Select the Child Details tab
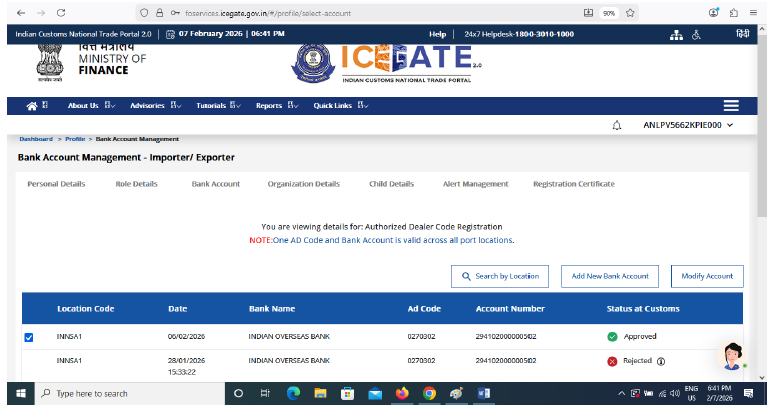The width and height of the screenshot is (770, 408). click(391, 184)
